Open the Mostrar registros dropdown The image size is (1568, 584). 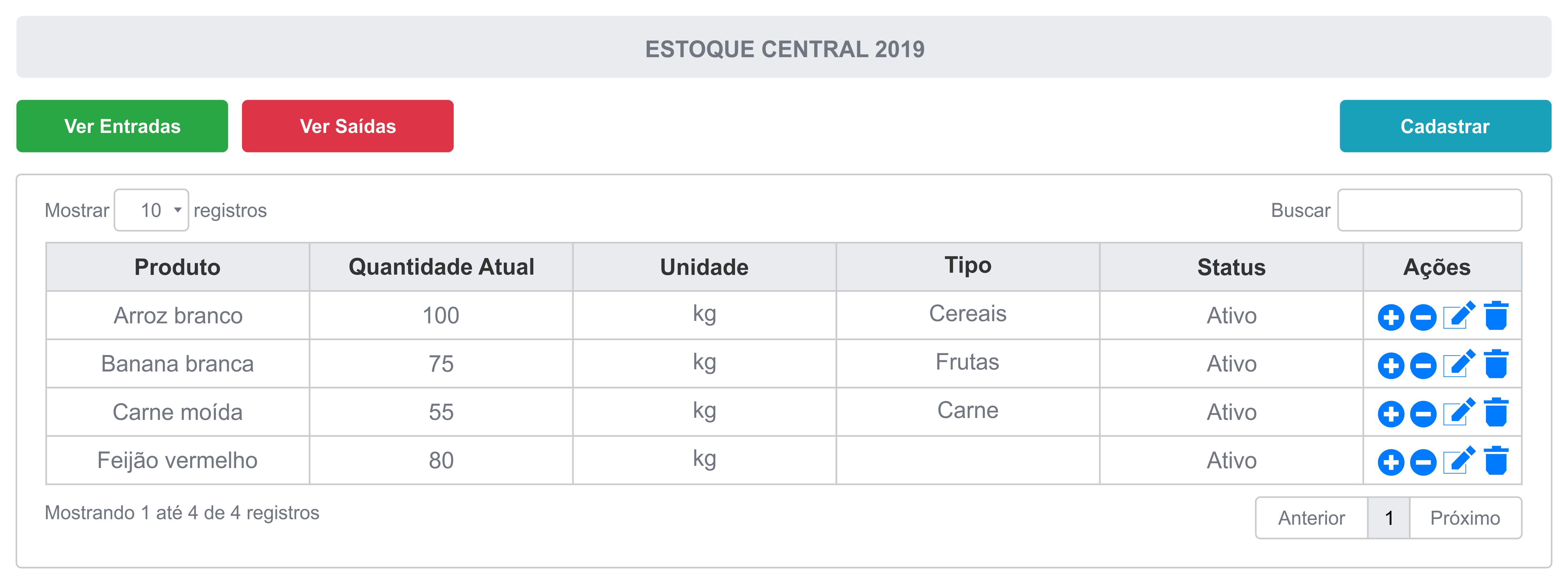coord(152,210)
